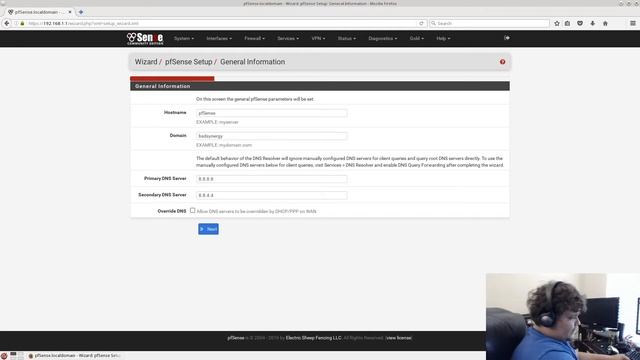Click the bookmarks list icon in toolbar
Viewport: 640px width, 360px height.
(567, 23)
